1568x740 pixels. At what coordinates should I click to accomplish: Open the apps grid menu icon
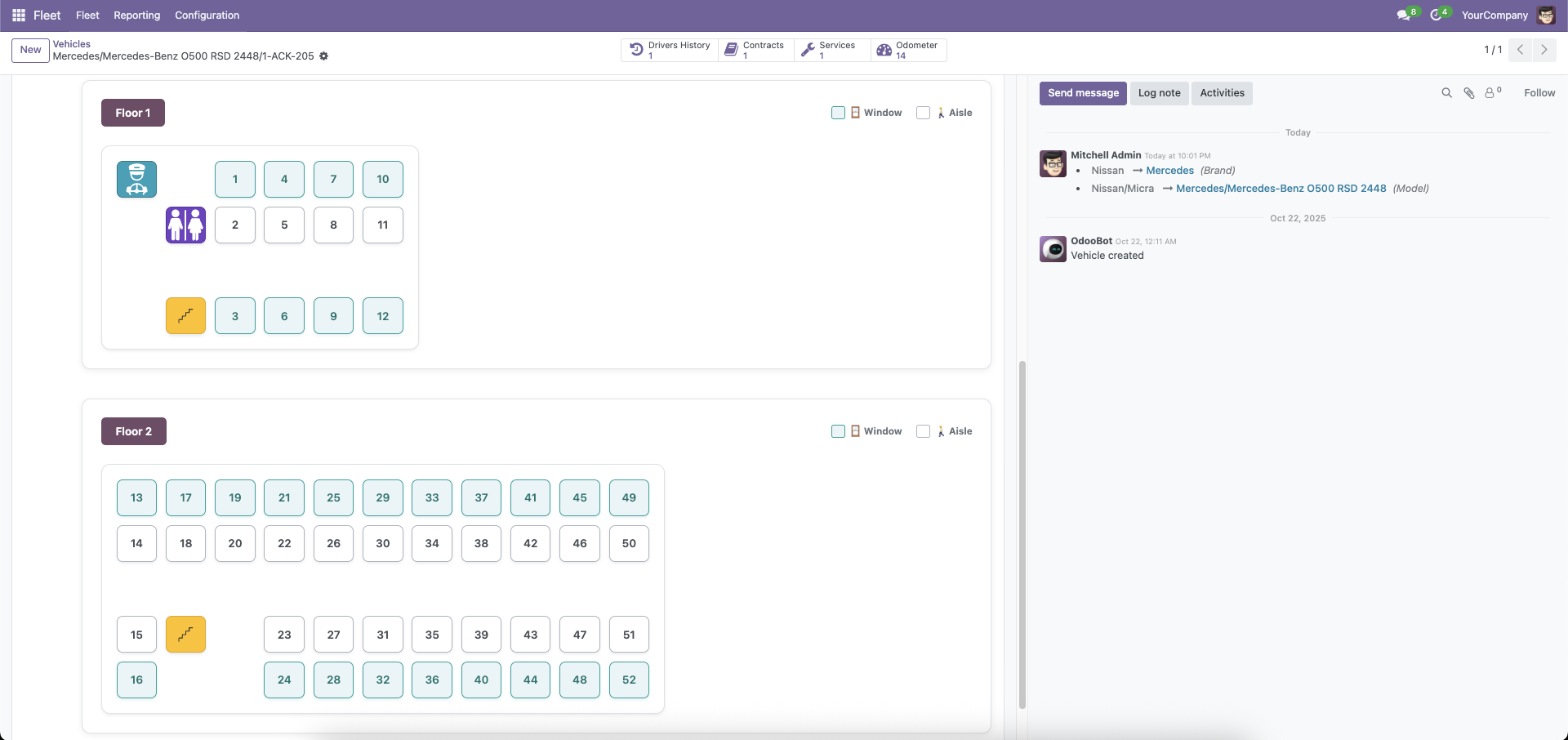pos(19,16)
